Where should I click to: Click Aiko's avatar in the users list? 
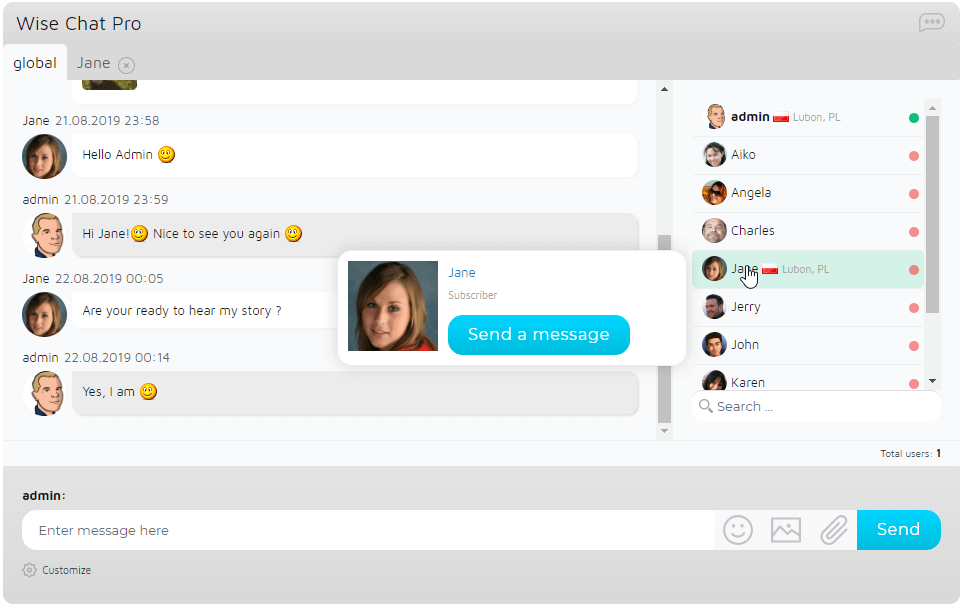point(714,155)
